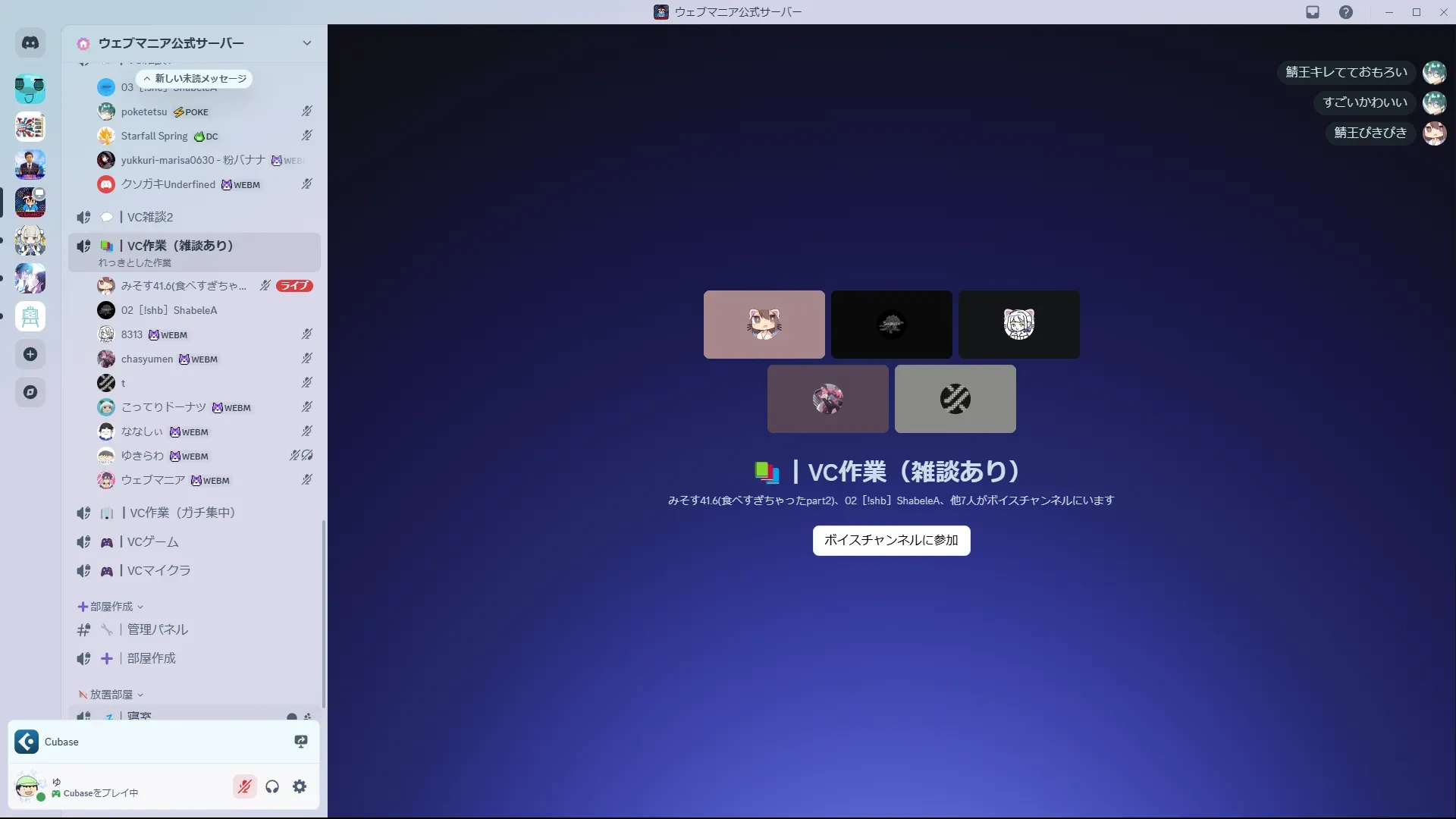This screenshot has width=1456, height=819.
Task: Click the pink participant tile thumbnail
Action: point(764,325)
